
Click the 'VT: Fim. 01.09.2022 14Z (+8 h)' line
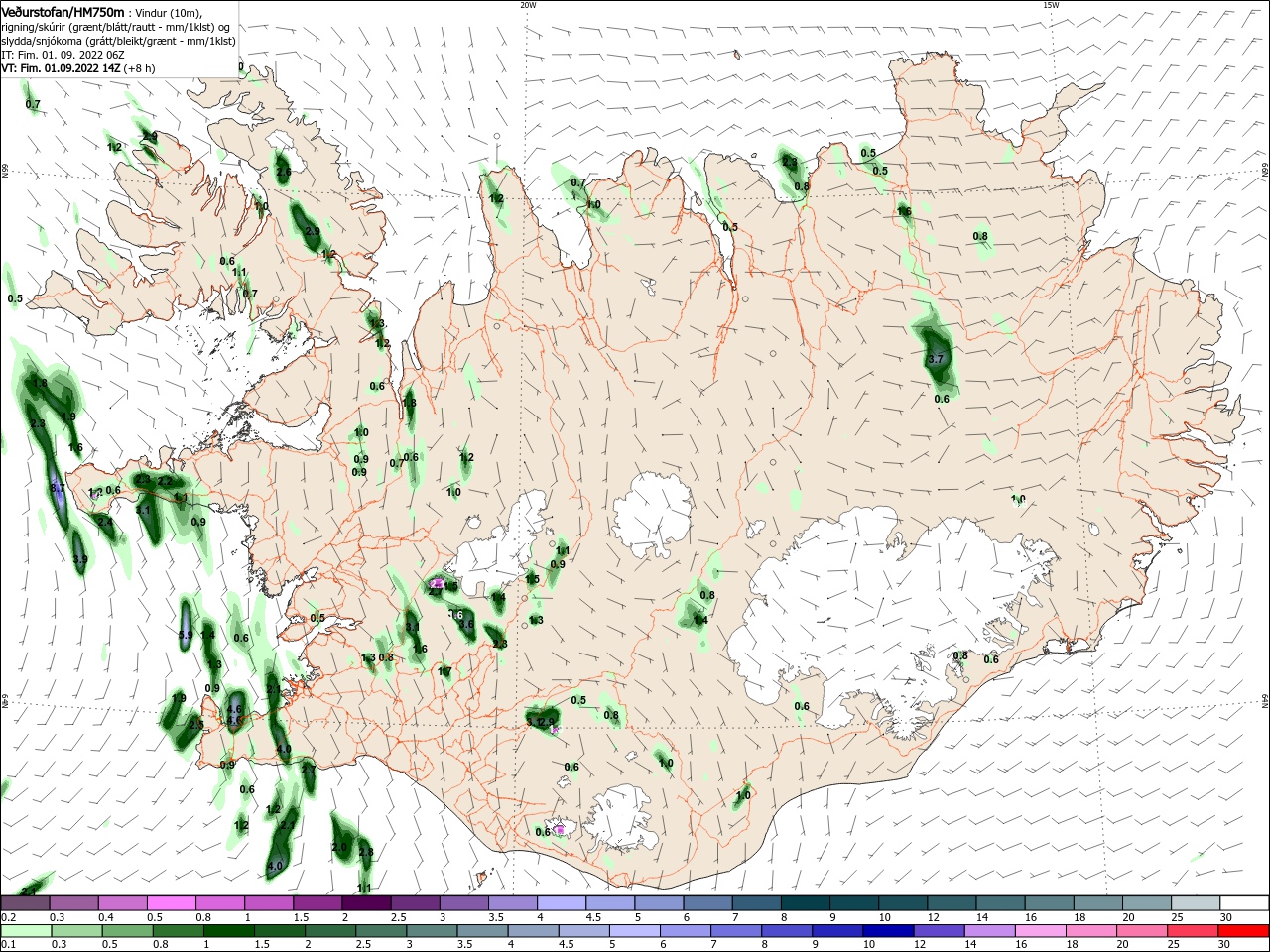tap(78, 68)
